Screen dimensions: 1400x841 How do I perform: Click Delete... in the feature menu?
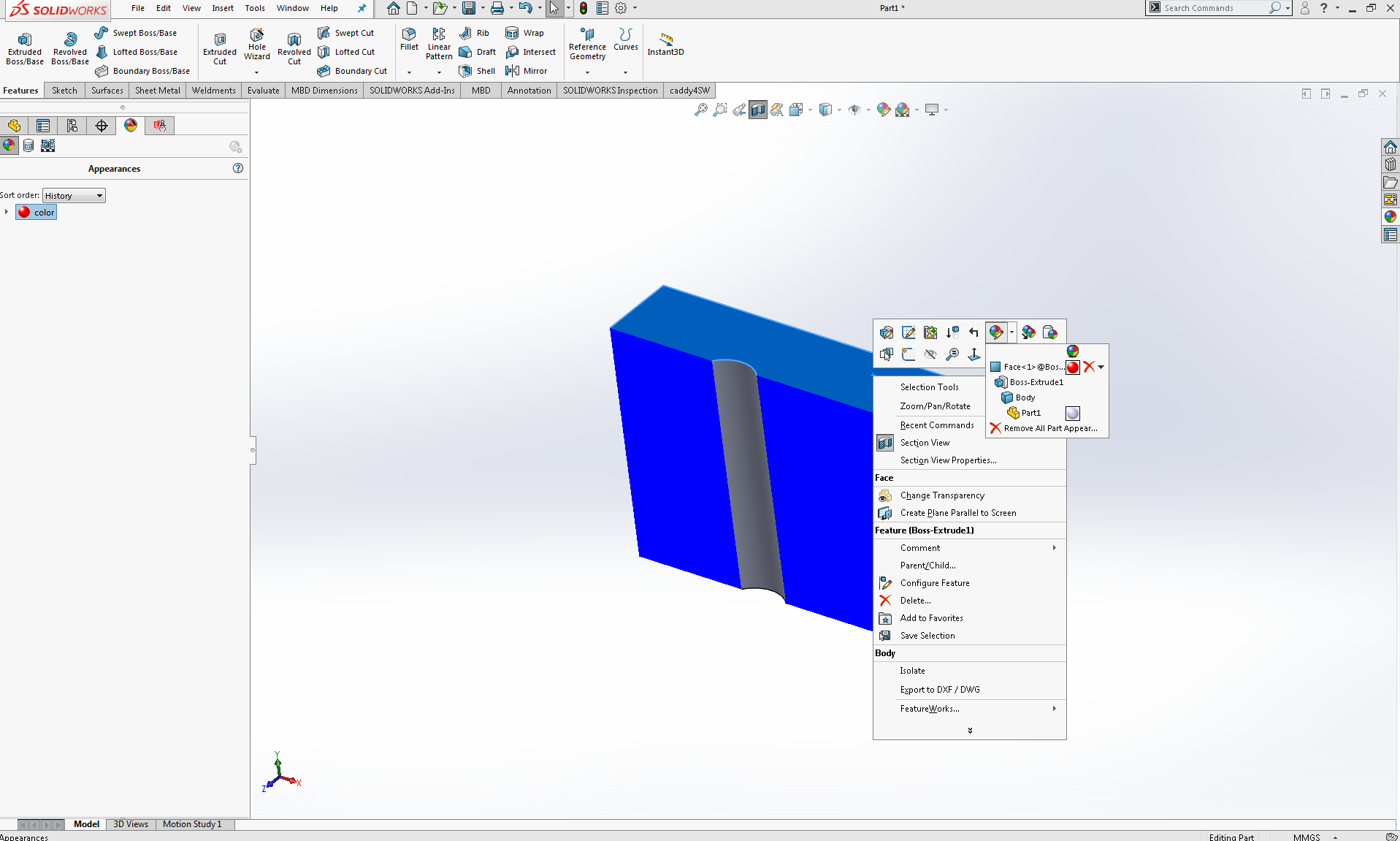(x=915, y=601)
